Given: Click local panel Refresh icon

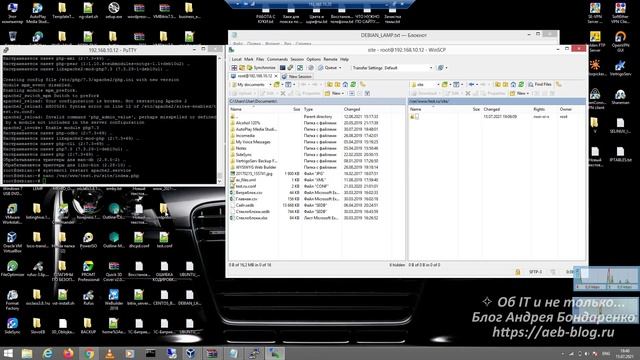Looking at the screenshot, I should pos(353,84).
